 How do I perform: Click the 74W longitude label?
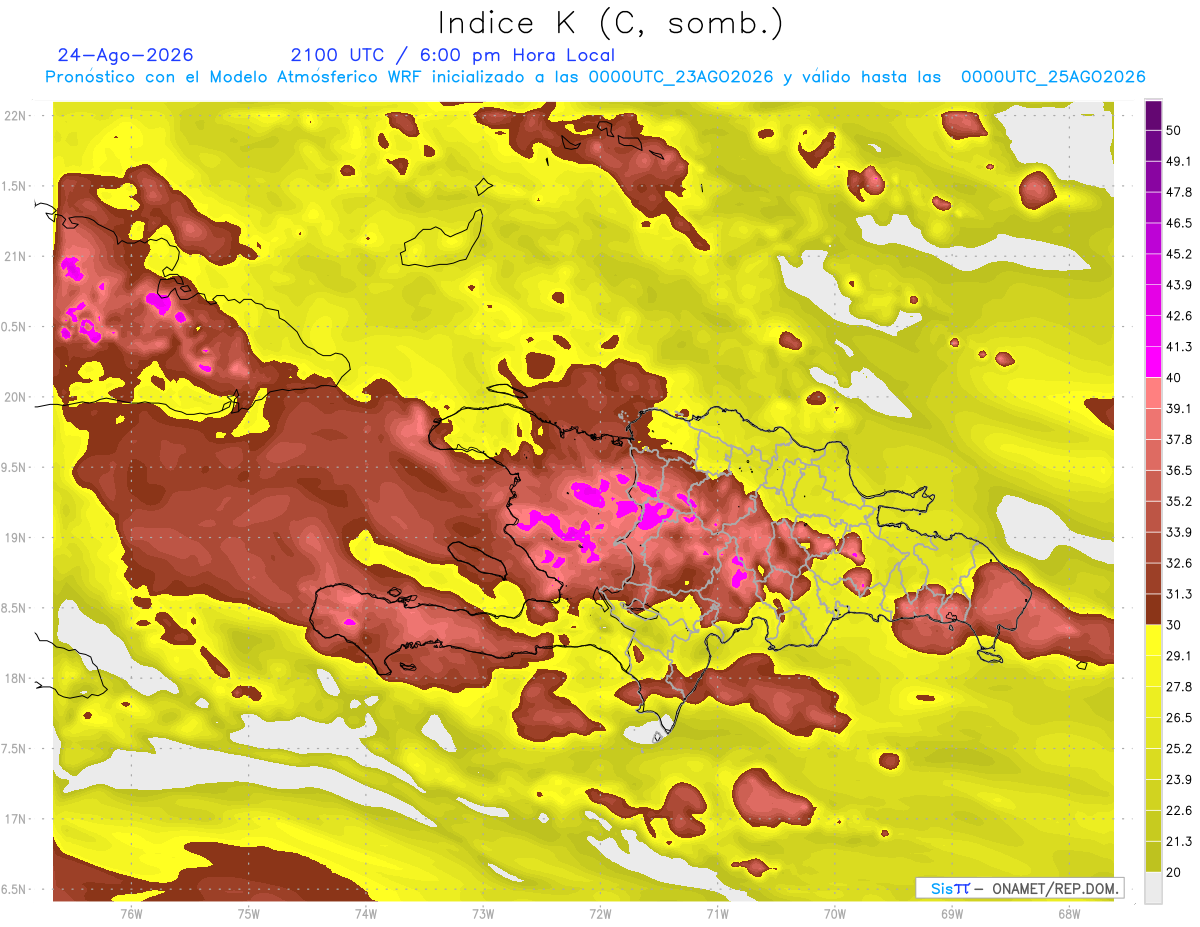[x=366, y=913]
